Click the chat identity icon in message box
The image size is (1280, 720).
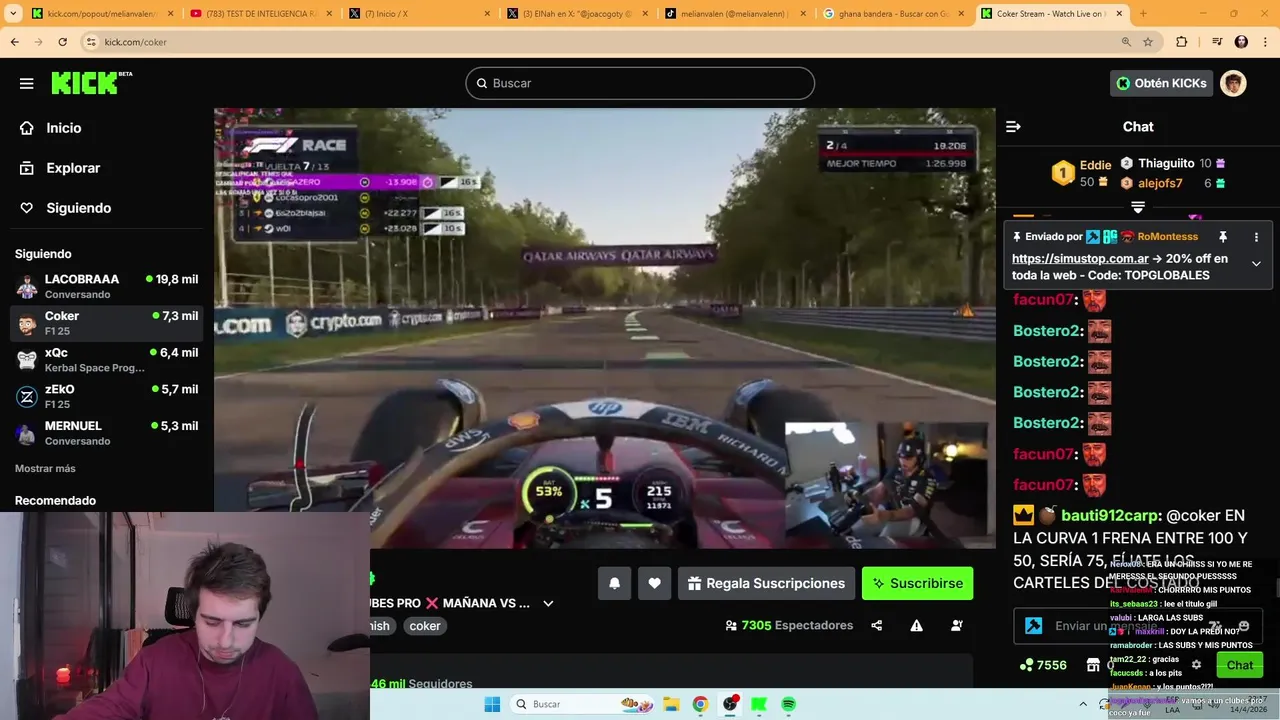[x=1034, y=626]
